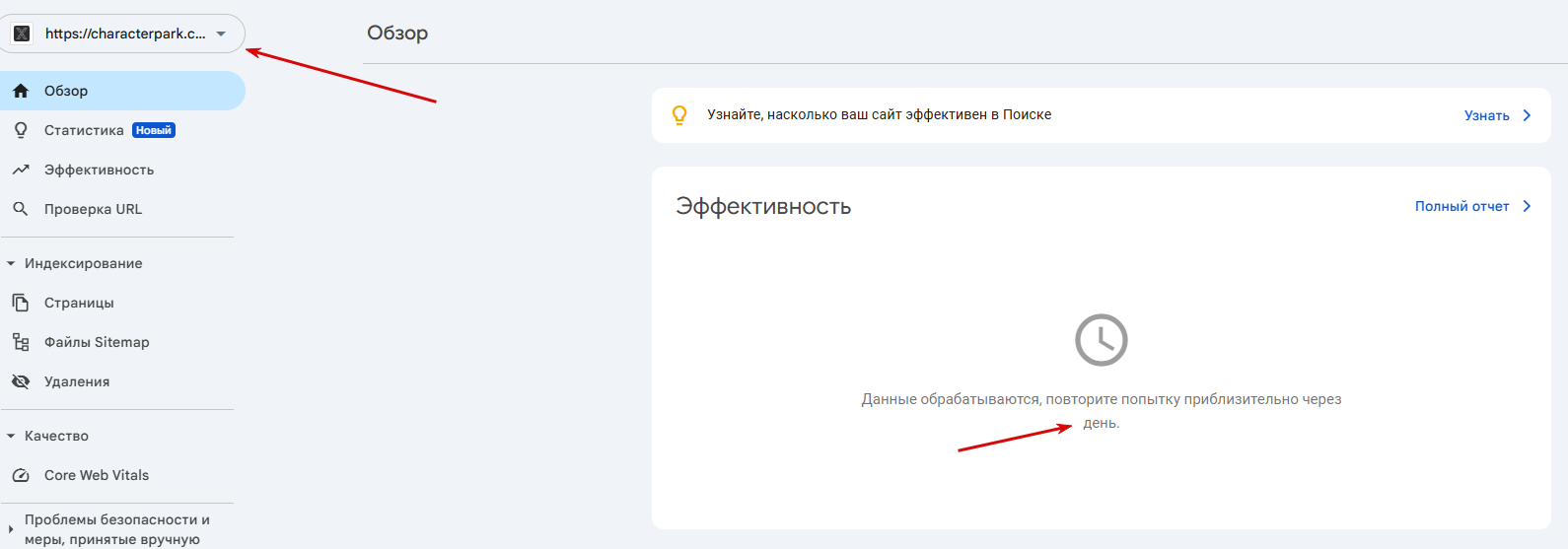Click the trend chart icon beside Эффективность
Image resolution: width=1568 pixels, height=549 pixels.
pyautogui.click(x=21, y=170)
